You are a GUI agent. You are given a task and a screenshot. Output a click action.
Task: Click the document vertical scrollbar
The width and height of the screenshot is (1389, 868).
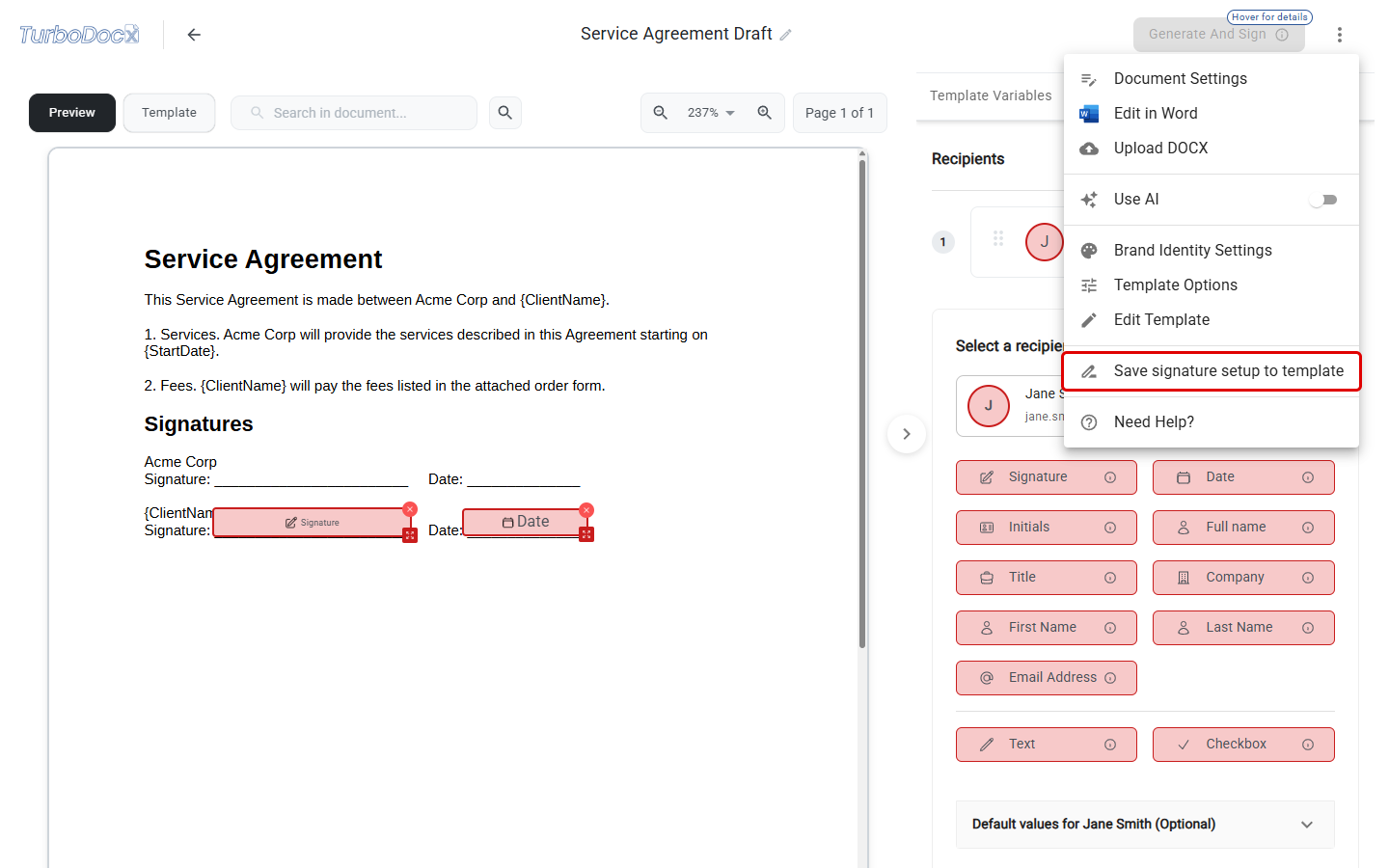click(862, 405)
